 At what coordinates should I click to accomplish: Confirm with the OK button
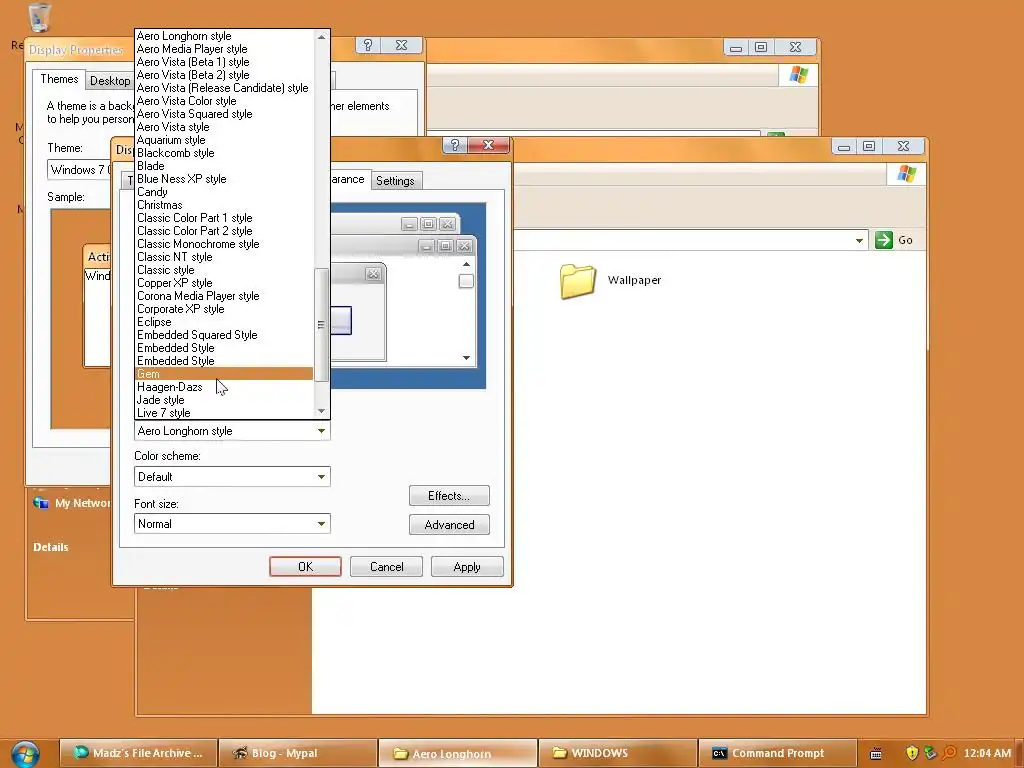click(305, 567)
